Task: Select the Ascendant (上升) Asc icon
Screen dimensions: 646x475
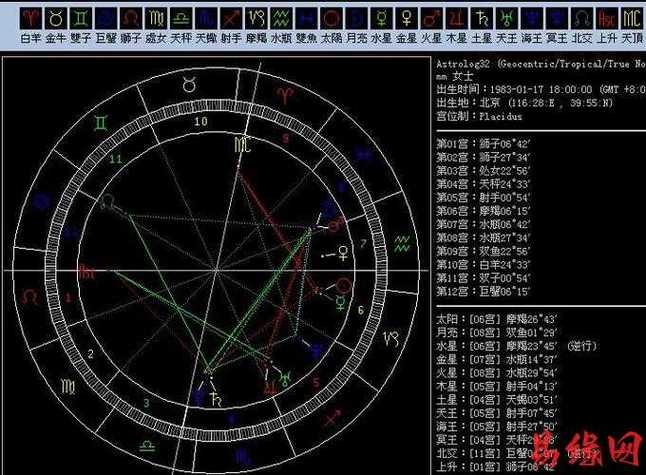Action: coord(607,19)
